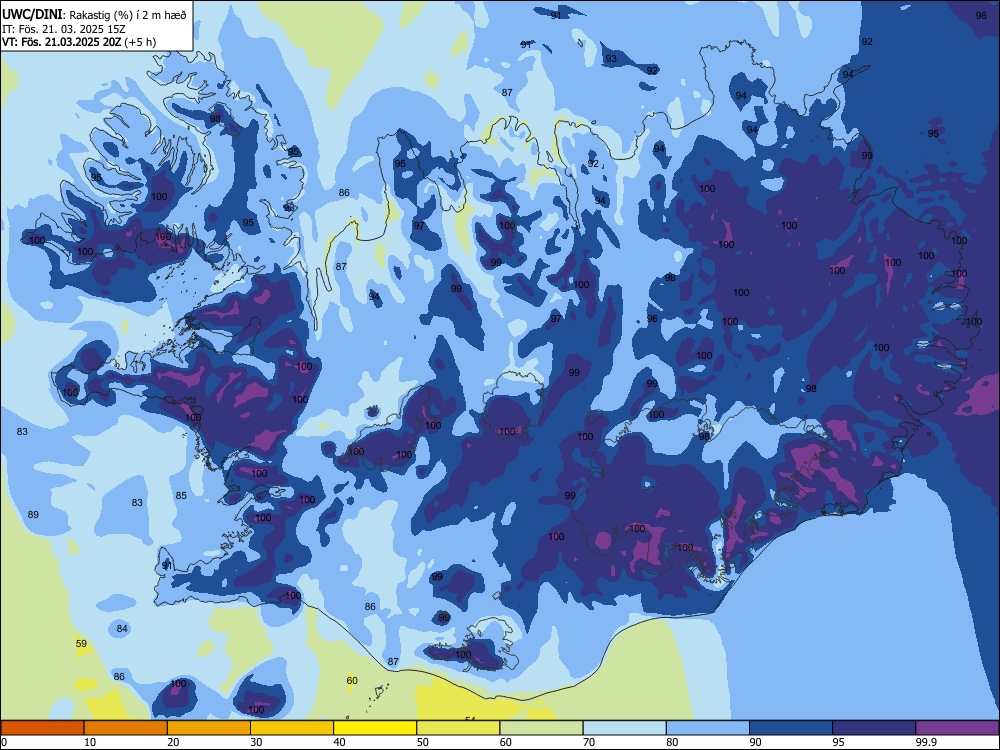Screen dimensions: 1000x750
Task: Select the '40' legend scale label
Action: click(339, 742)
